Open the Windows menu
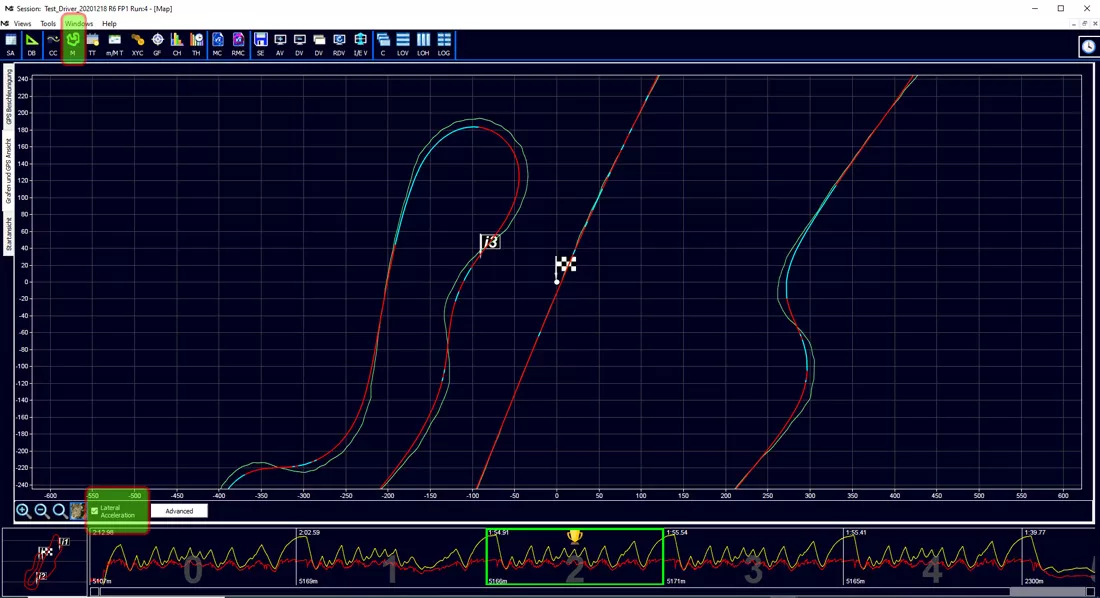 click(x=79, y=23)
